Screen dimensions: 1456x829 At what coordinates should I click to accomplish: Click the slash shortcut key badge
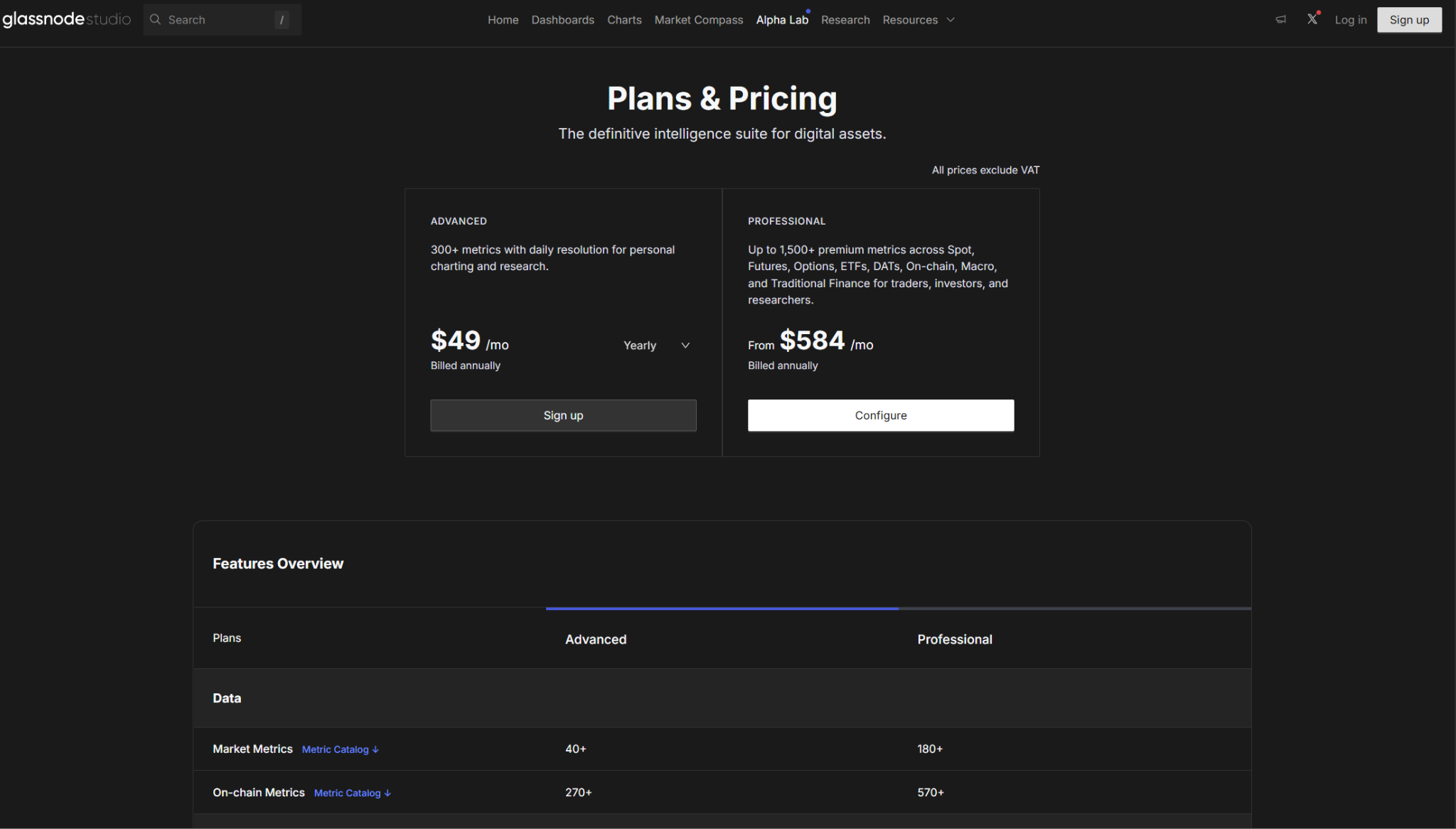tap(282, 20)
